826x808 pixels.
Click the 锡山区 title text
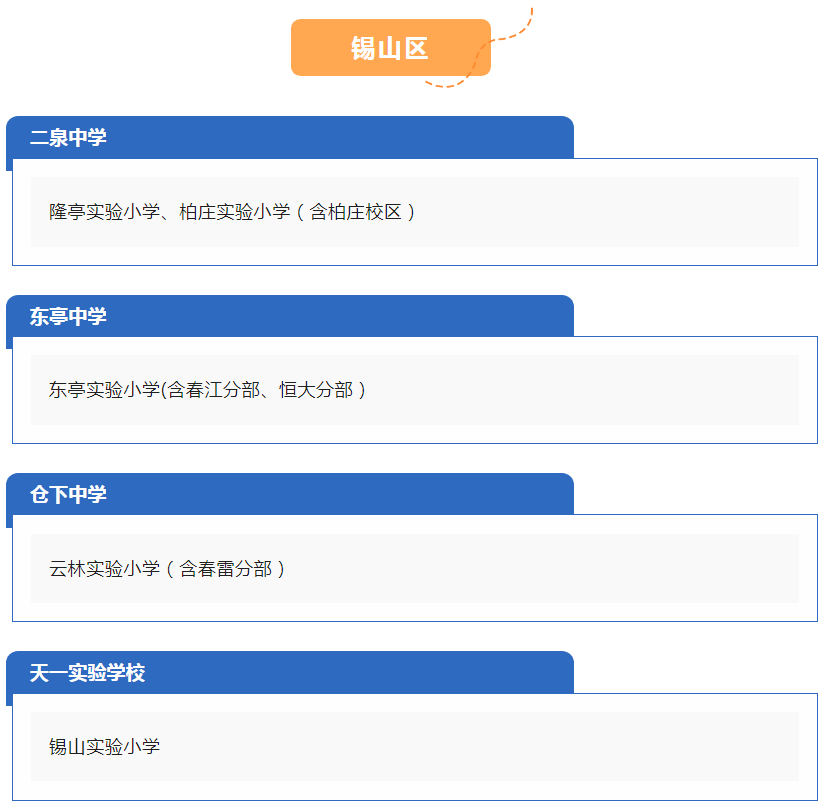(390, 48)
